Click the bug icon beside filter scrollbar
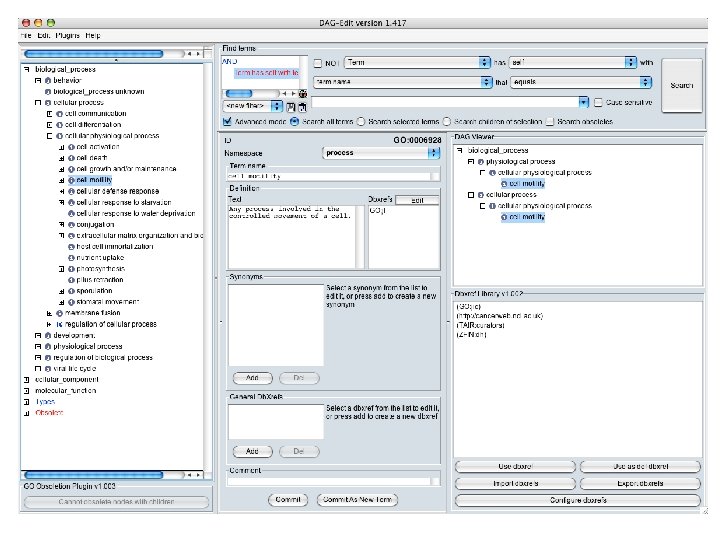The image size is (720, 540). [303, 94]
